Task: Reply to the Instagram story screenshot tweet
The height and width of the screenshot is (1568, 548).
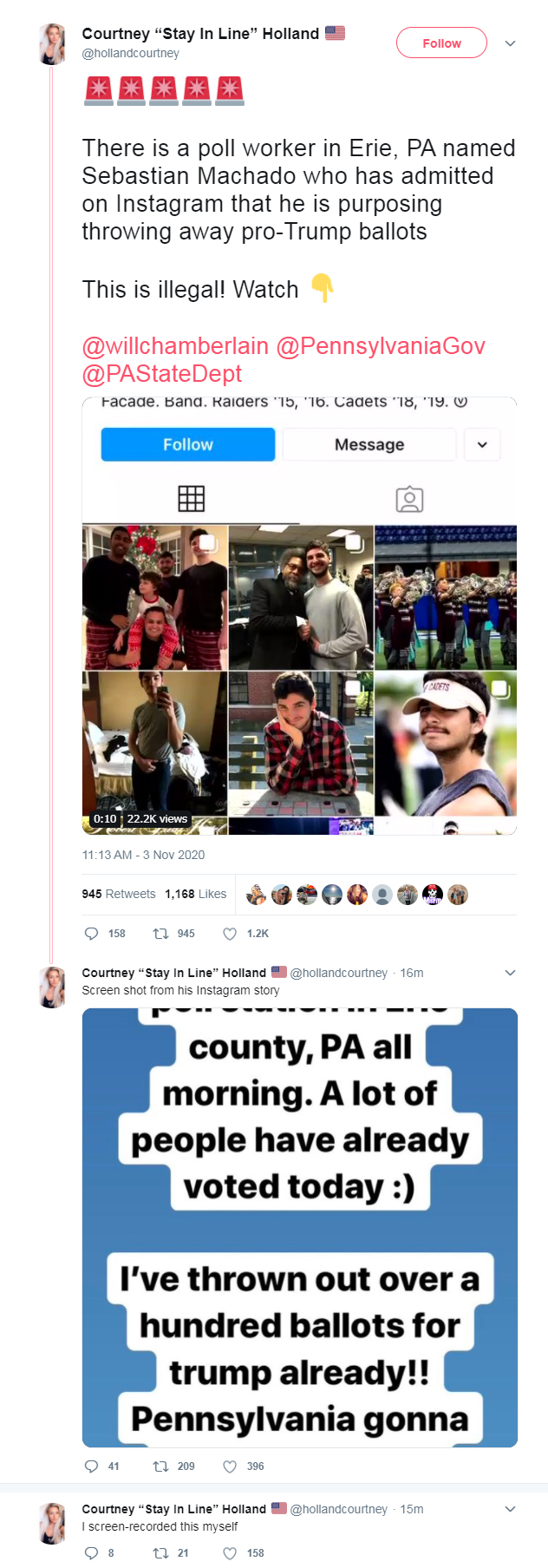Action: 91,1466
